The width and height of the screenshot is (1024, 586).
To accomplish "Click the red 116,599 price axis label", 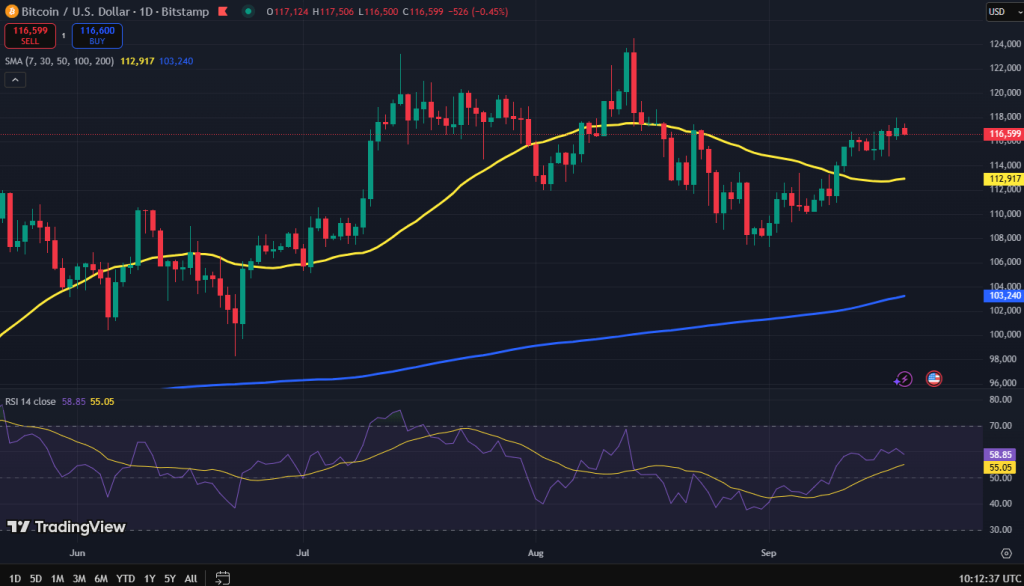I will 1004,134.
